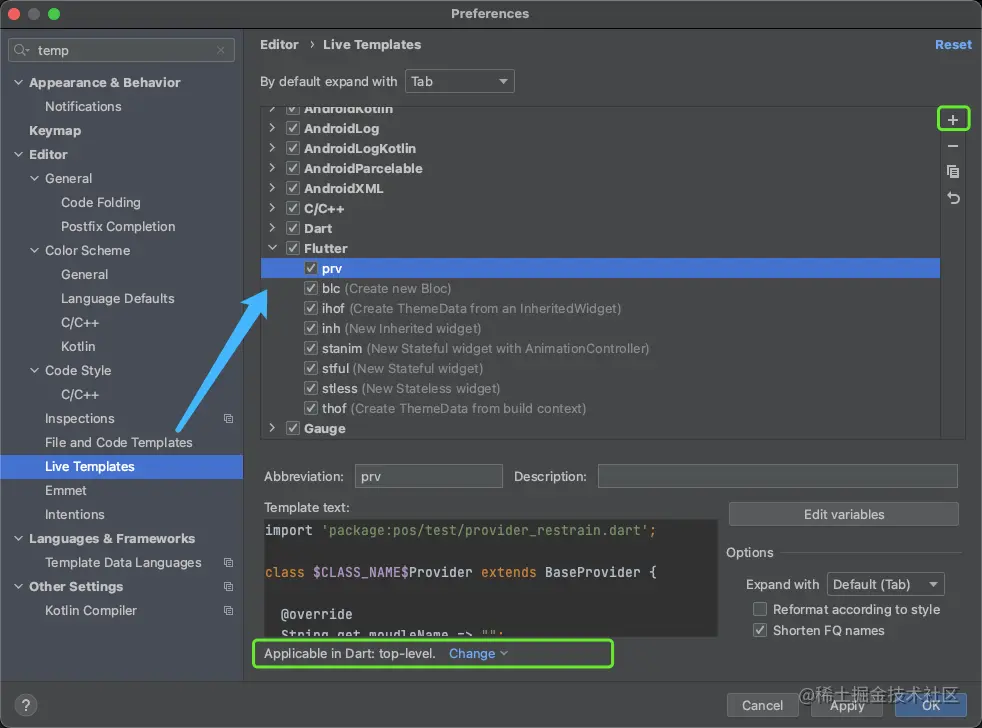Click into the Template text editor
Image resolution: width=982 pixels, height=728 pixels.
490,578
